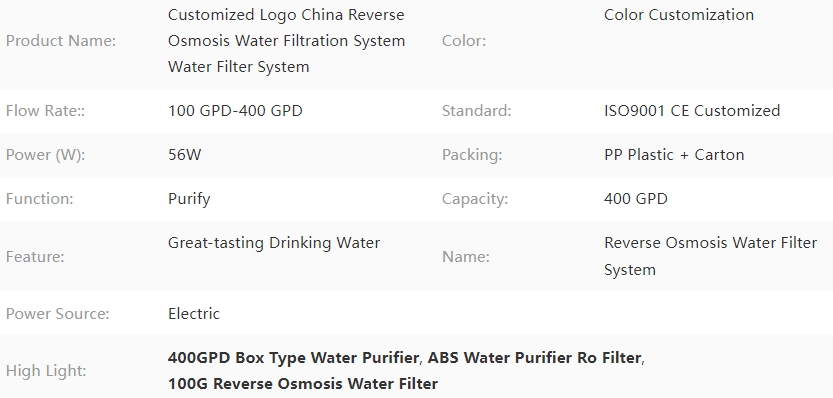Click the ISO9001 CE Customized standard value
The height and width of the screenshot is (398, 833).
point(692,111)
